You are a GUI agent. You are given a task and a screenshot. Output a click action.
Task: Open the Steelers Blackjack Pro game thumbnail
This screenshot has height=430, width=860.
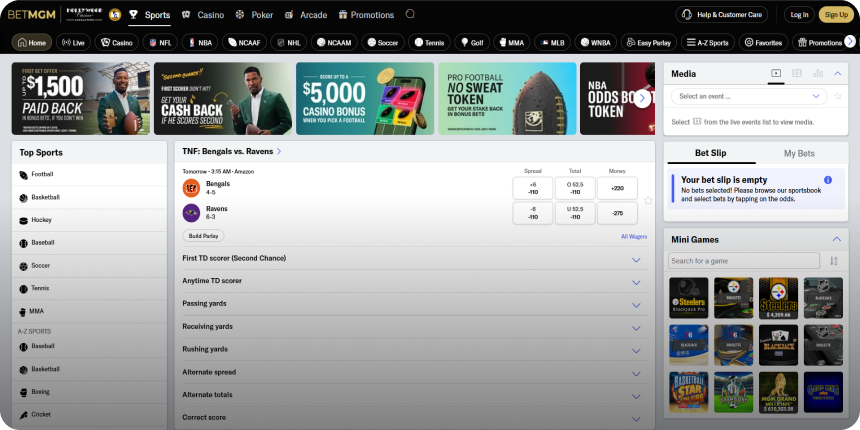tap(688, 298)
